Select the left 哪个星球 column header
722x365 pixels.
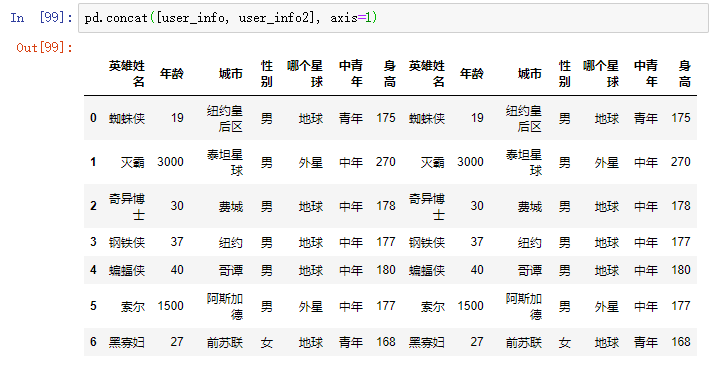click(x=305, y=74)
